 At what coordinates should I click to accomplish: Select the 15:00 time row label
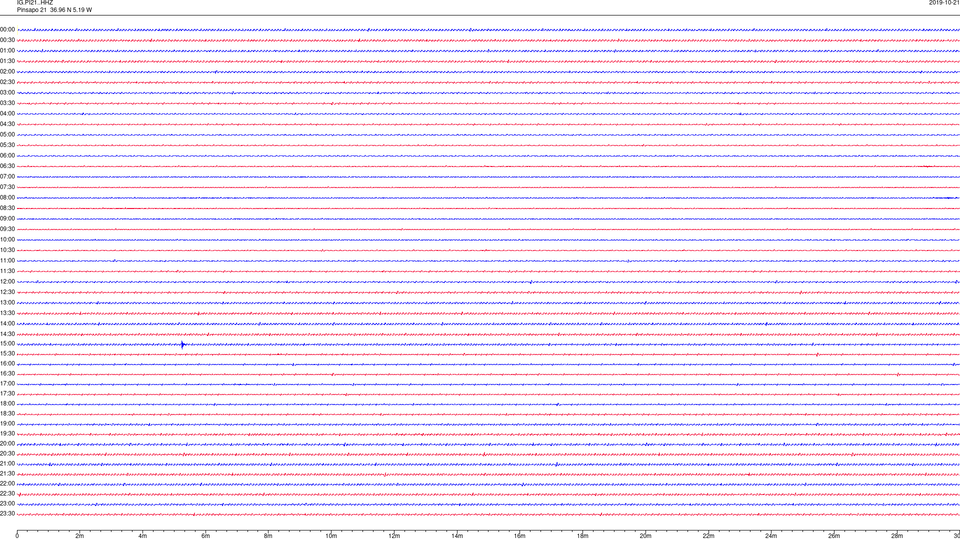(7, 343)
